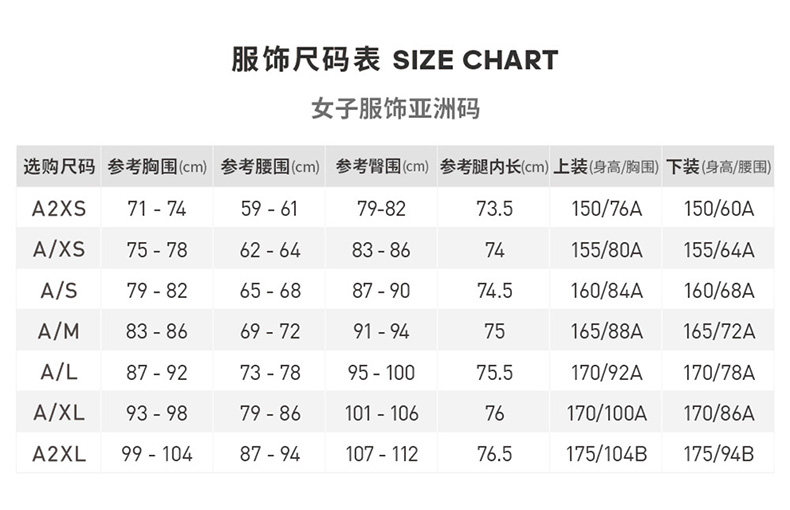Viewport: 790px width, 510px height.
Task: Click the 73 - 78 waist cell
Action: click(x=270, y=372)
